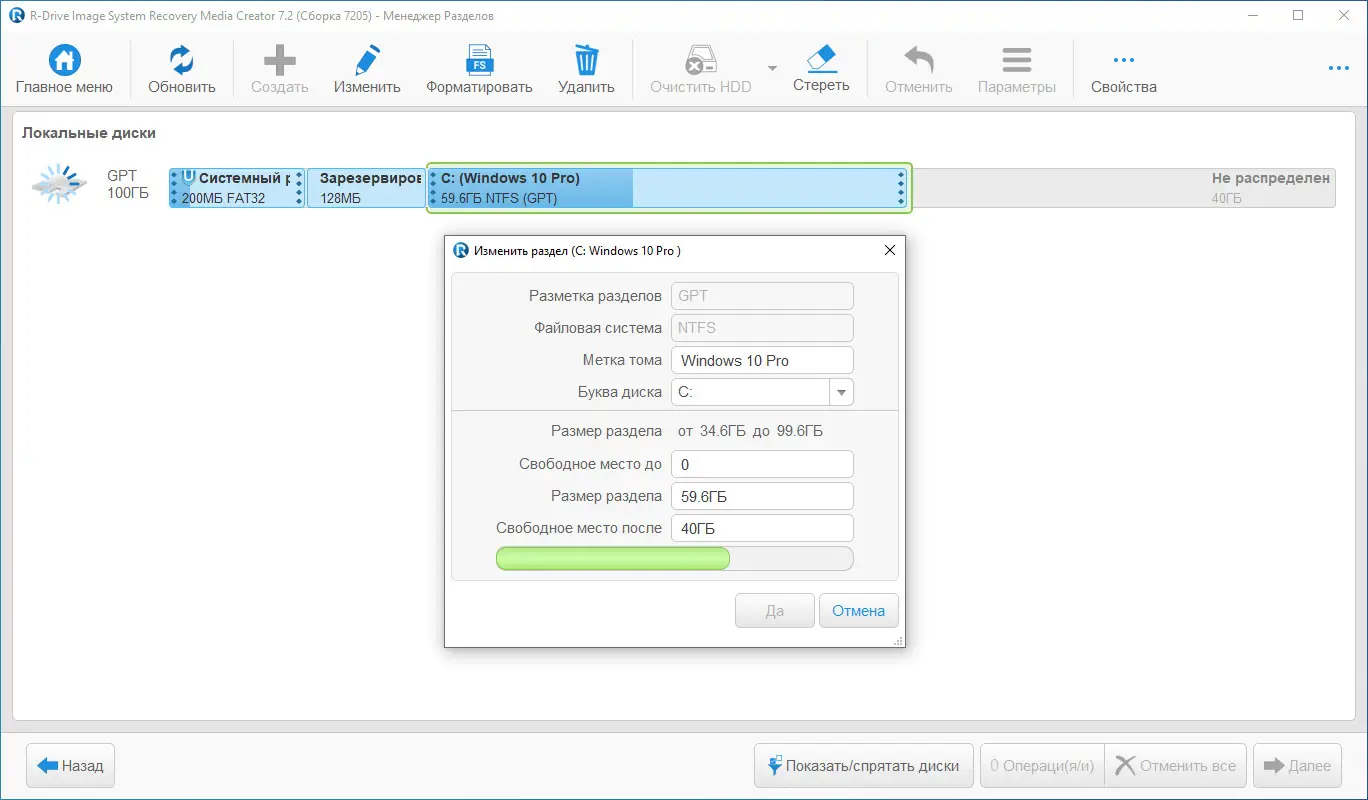Click the Удалить trash bin icon
Viewport: 1368px width, 800px height.
pos(586,60)
